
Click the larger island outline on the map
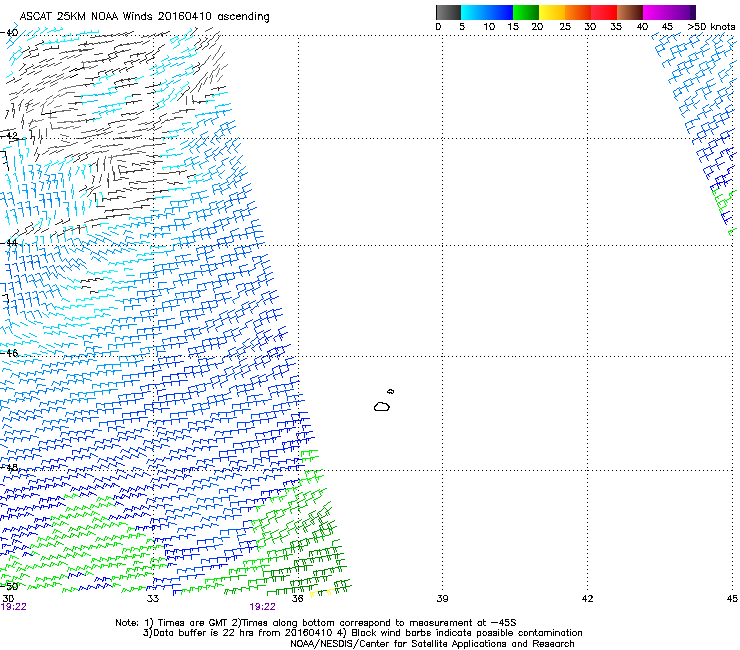tap(382, 406)
